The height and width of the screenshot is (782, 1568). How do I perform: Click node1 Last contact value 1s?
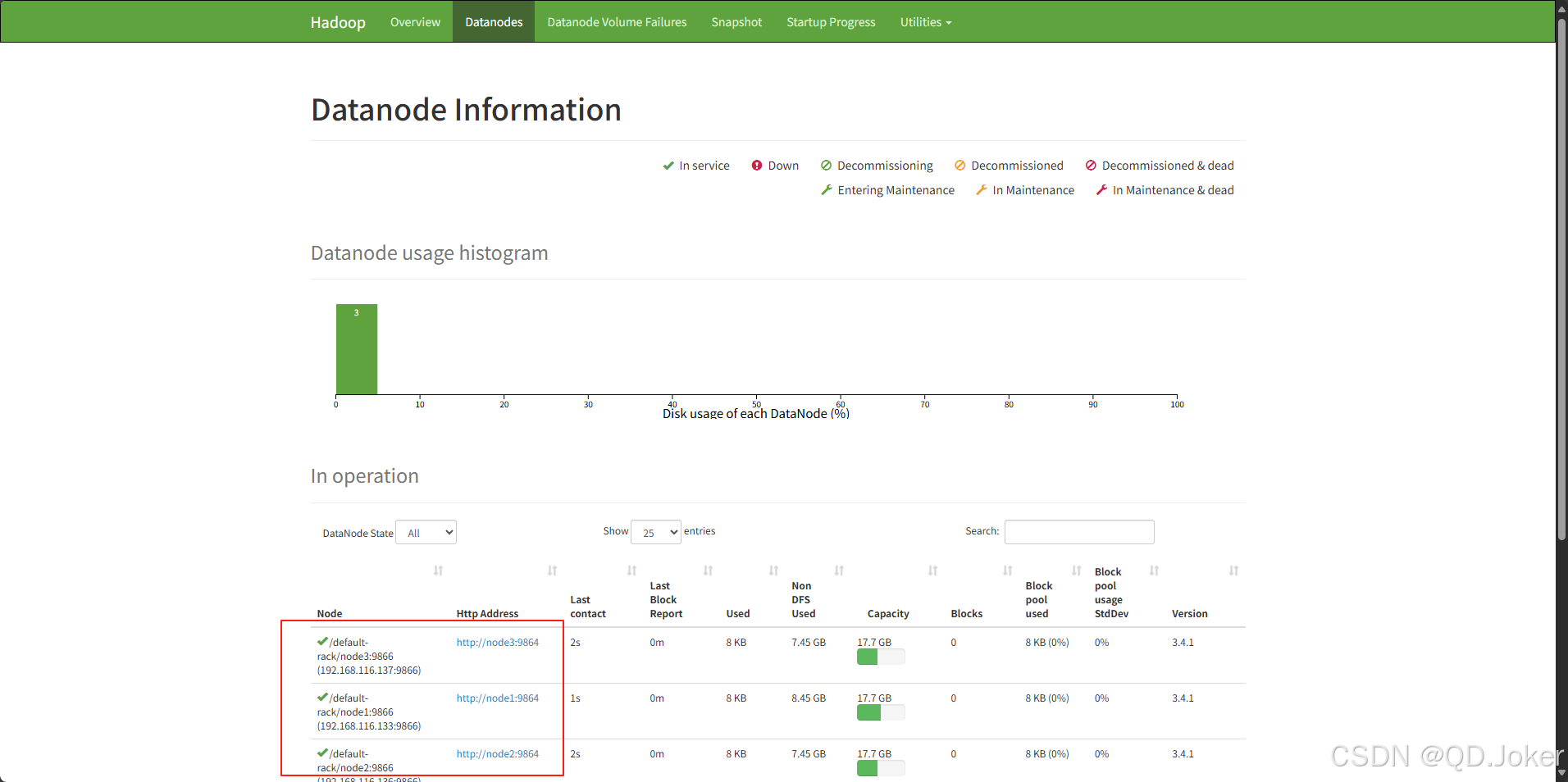[575, 698]
